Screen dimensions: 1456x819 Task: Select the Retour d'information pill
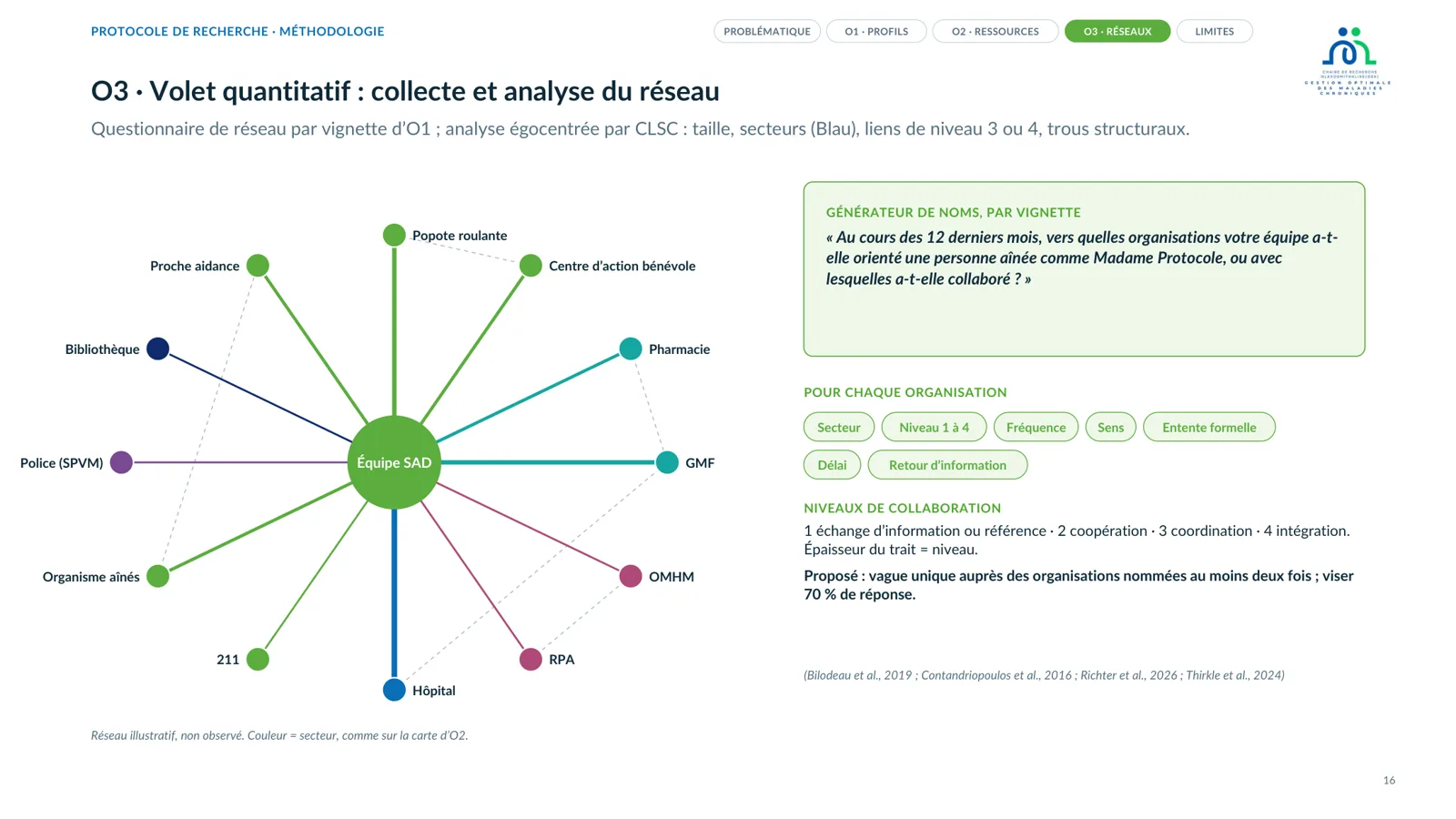pos(947,465)
